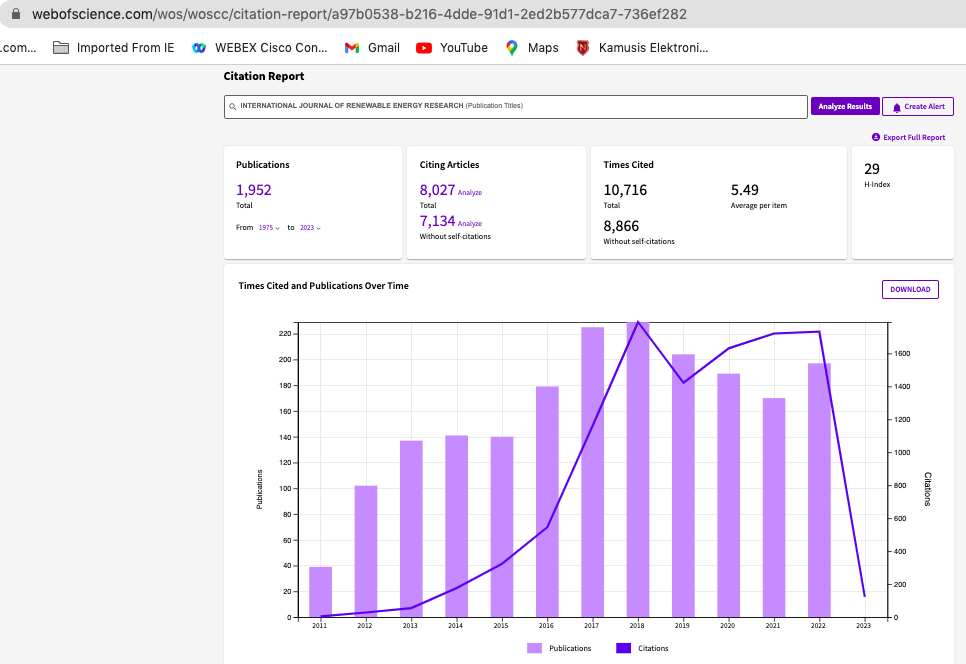
Task: Toggle Citations series in chart legend
Action: click(x=642, y=648)
